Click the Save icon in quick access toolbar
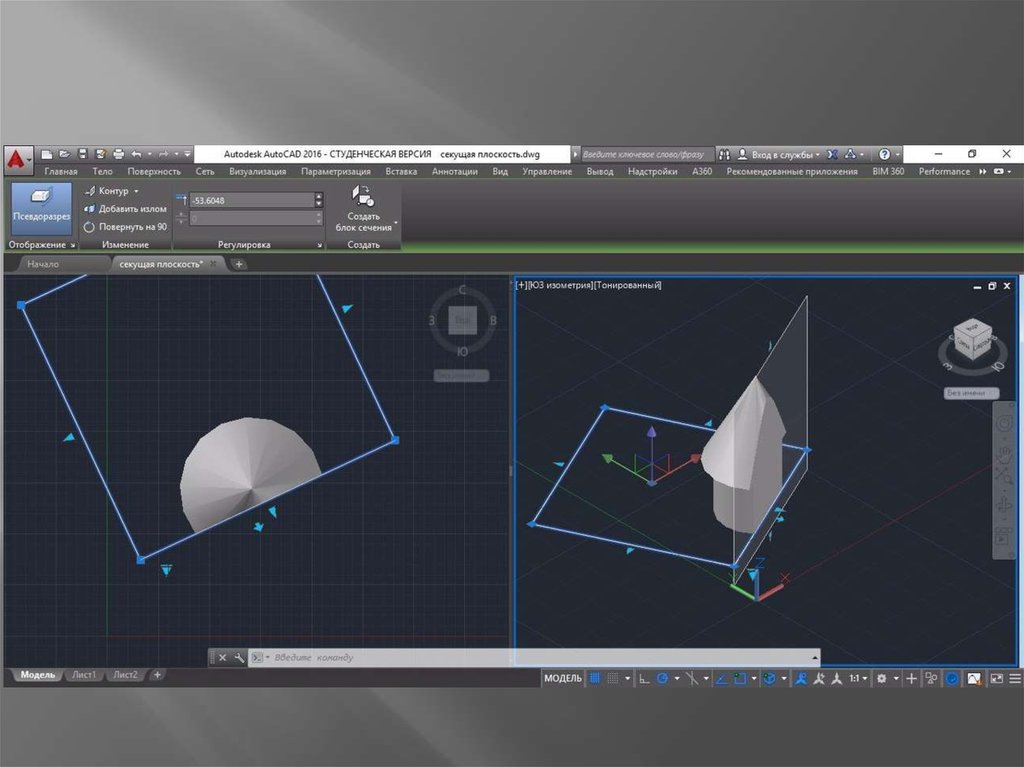1024x767 pixels. tap(83, 154)
